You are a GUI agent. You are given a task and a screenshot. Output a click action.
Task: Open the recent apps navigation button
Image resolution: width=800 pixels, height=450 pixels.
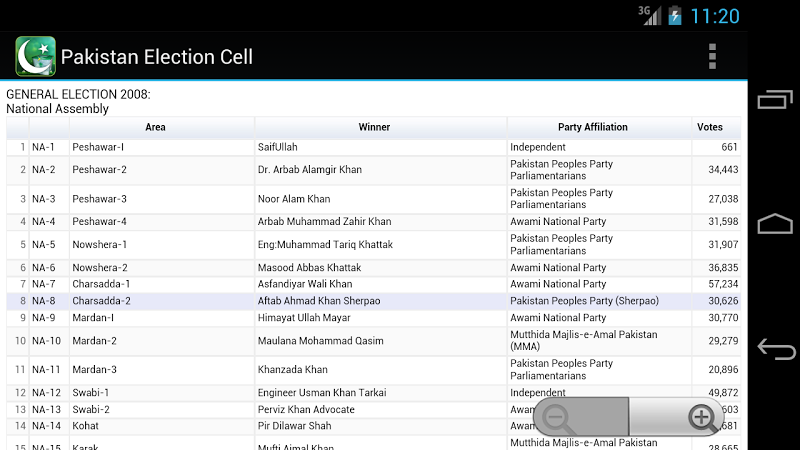pos(775,100)
